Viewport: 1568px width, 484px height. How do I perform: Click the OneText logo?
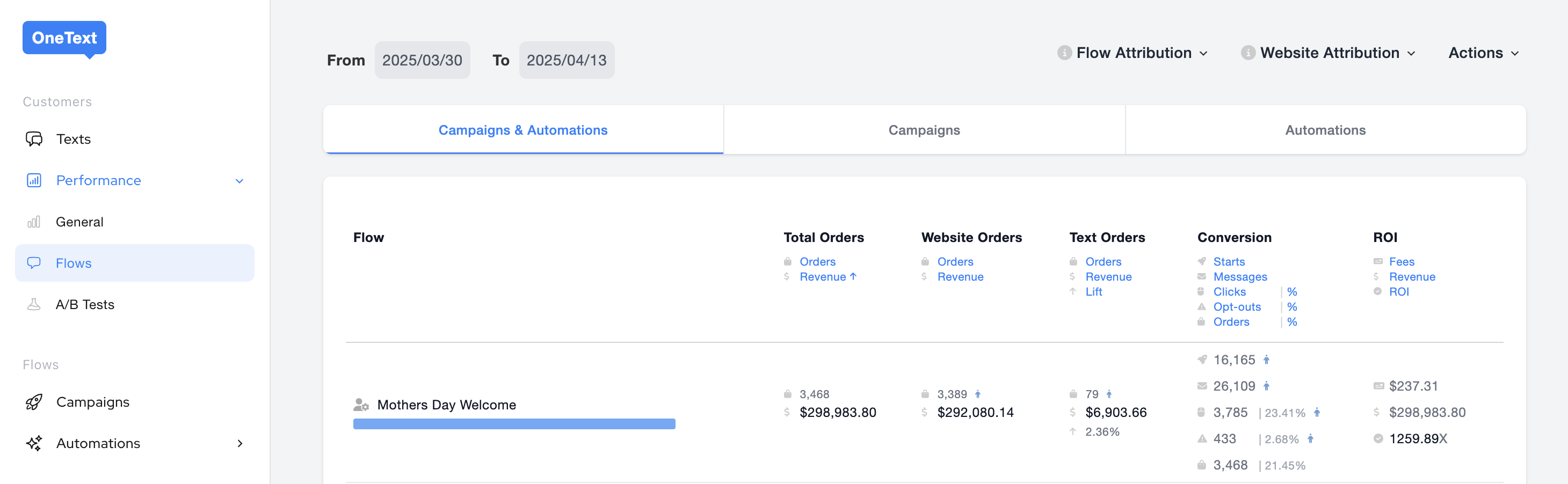click(64, 38)
